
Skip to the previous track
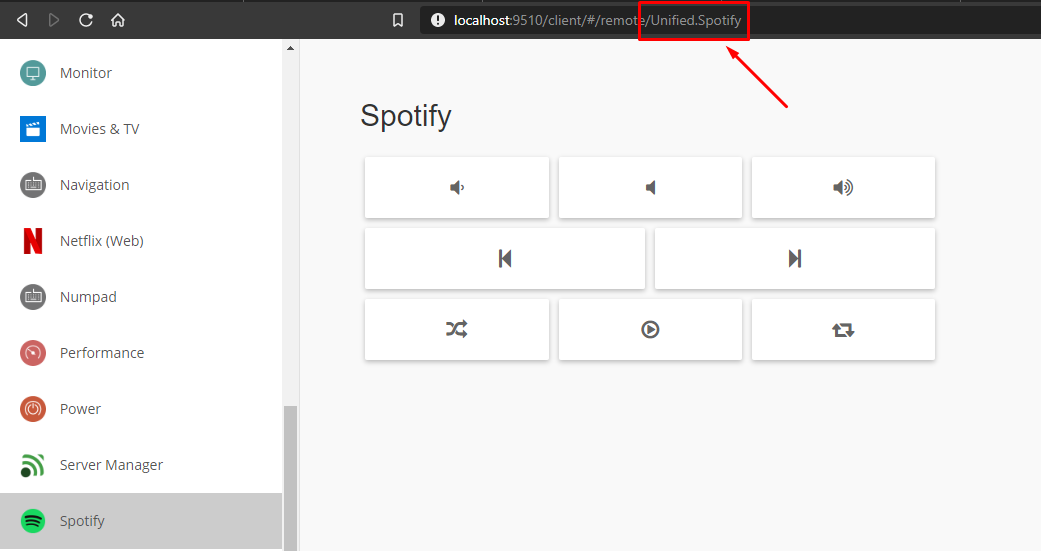click(x=505, y=258)
